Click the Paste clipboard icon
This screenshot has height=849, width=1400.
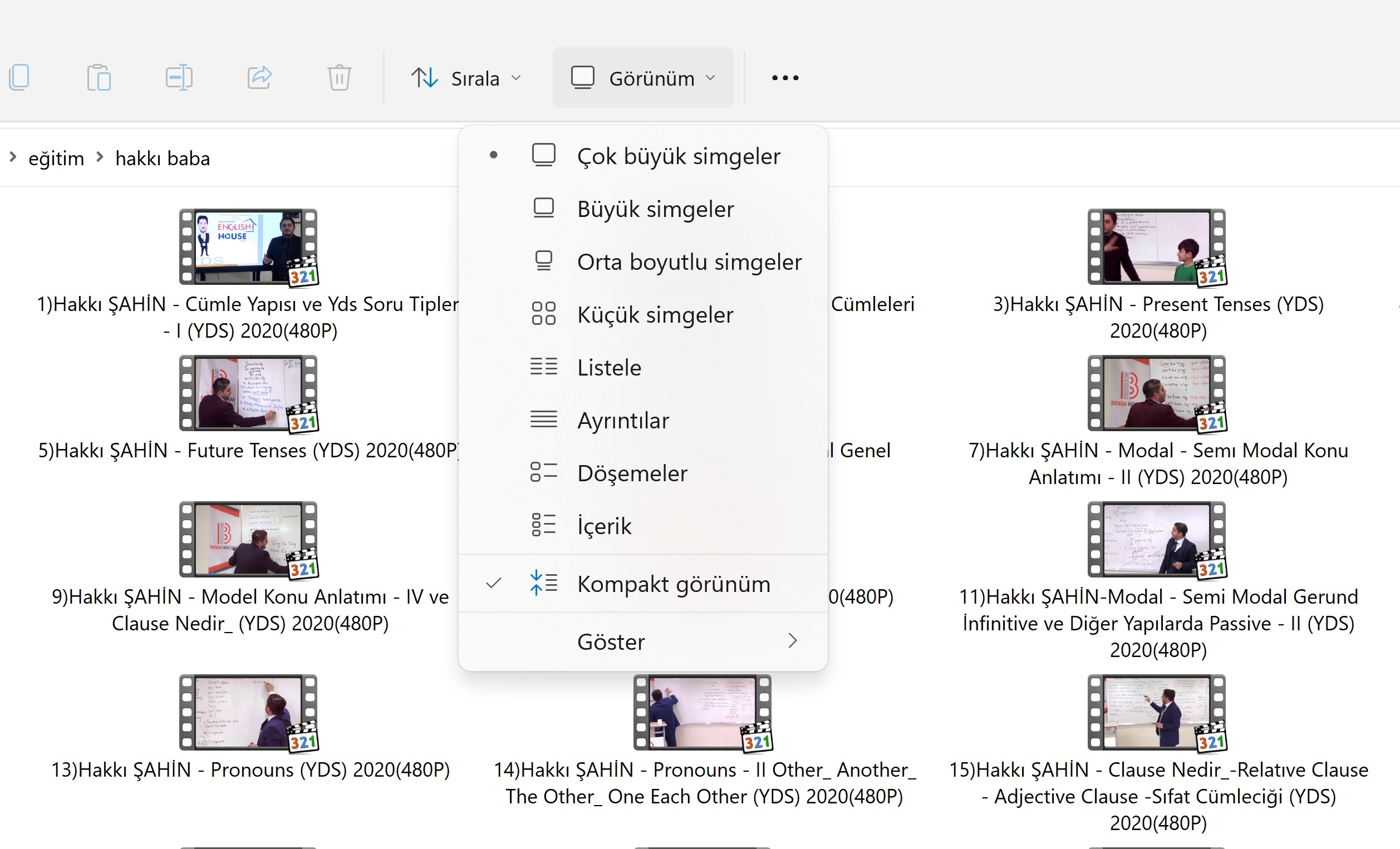coord(99,77)
